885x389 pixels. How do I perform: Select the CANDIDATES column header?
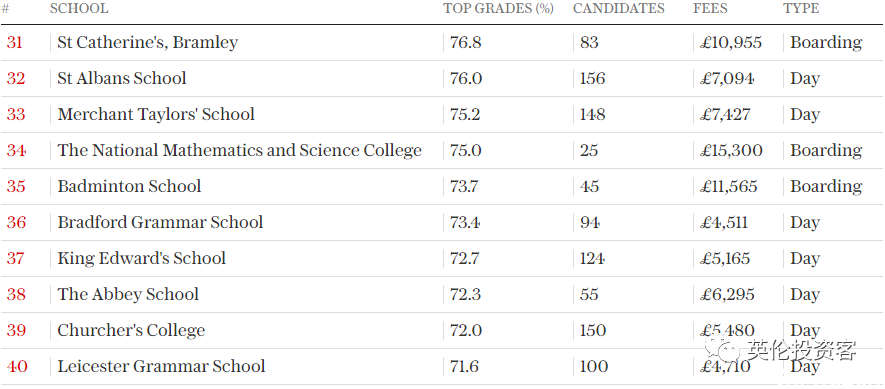(x=619, y=8)
